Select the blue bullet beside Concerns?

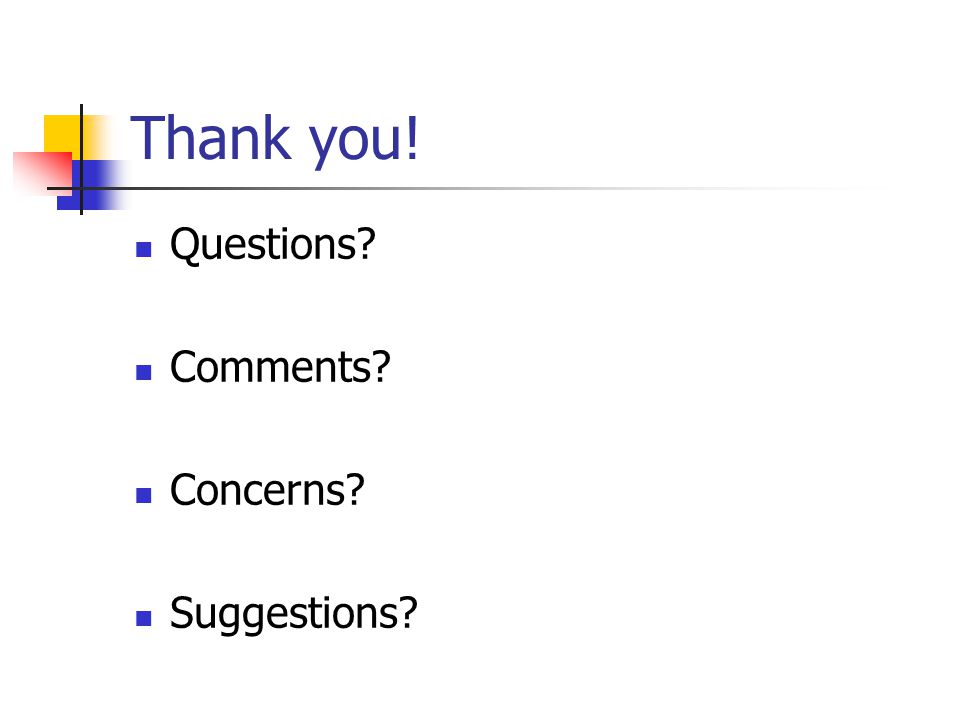coord(144,495)
